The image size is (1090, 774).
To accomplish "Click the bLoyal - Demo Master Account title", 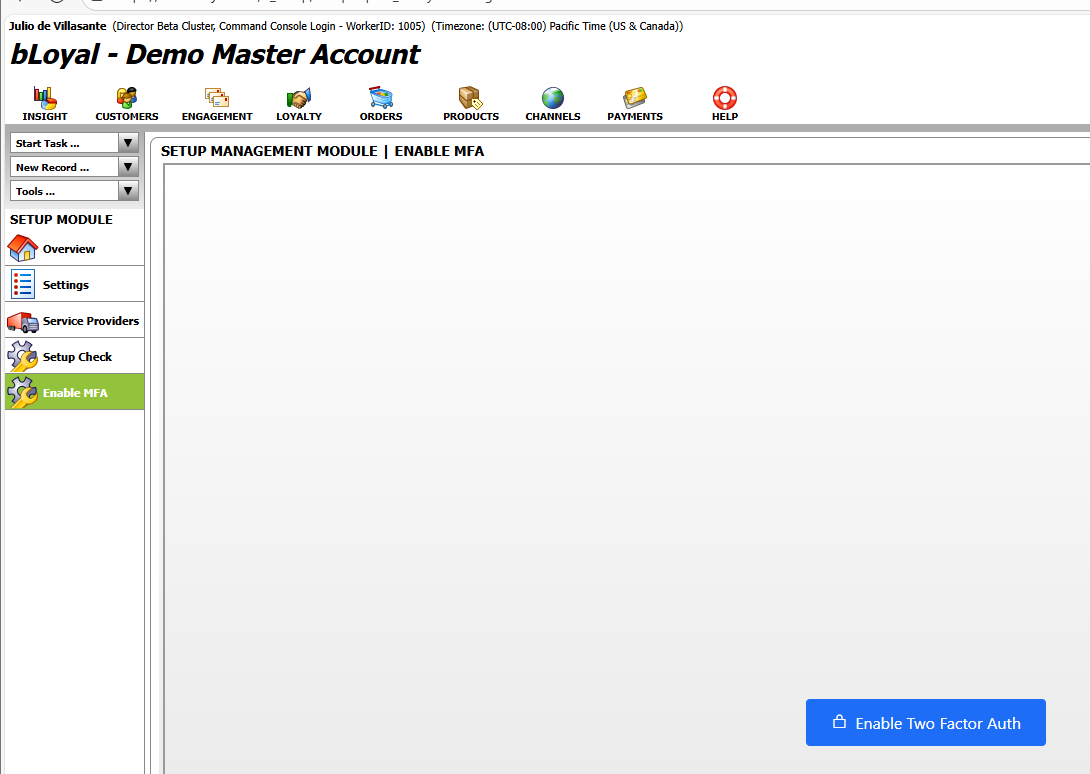I will pyautogui.click(x=215, y=55).
